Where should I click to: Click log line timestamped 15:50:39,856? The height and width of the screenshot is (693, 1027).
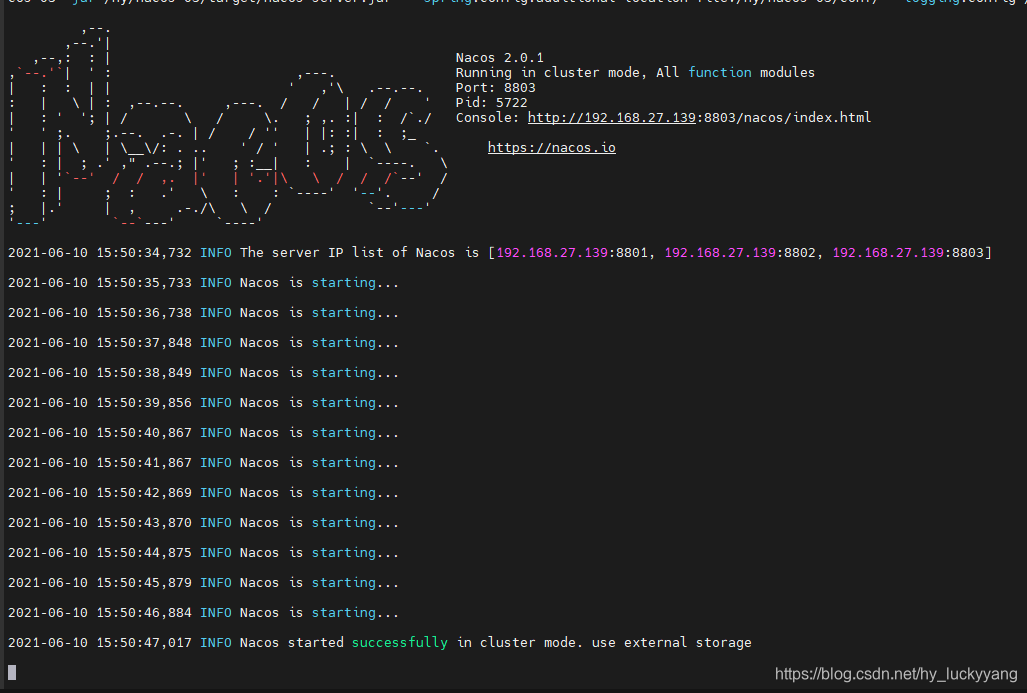point(203,403)
